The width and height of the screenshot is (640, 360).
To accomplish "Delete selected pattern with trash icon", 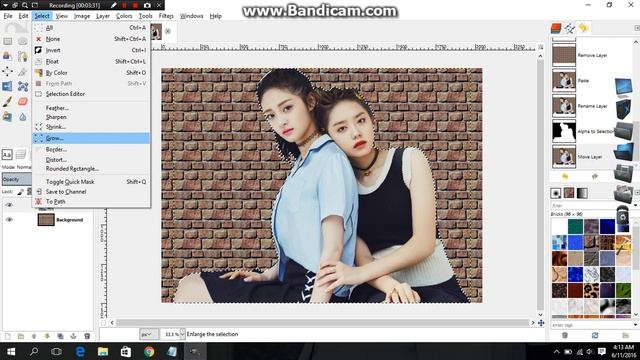I will pos(565,336).
